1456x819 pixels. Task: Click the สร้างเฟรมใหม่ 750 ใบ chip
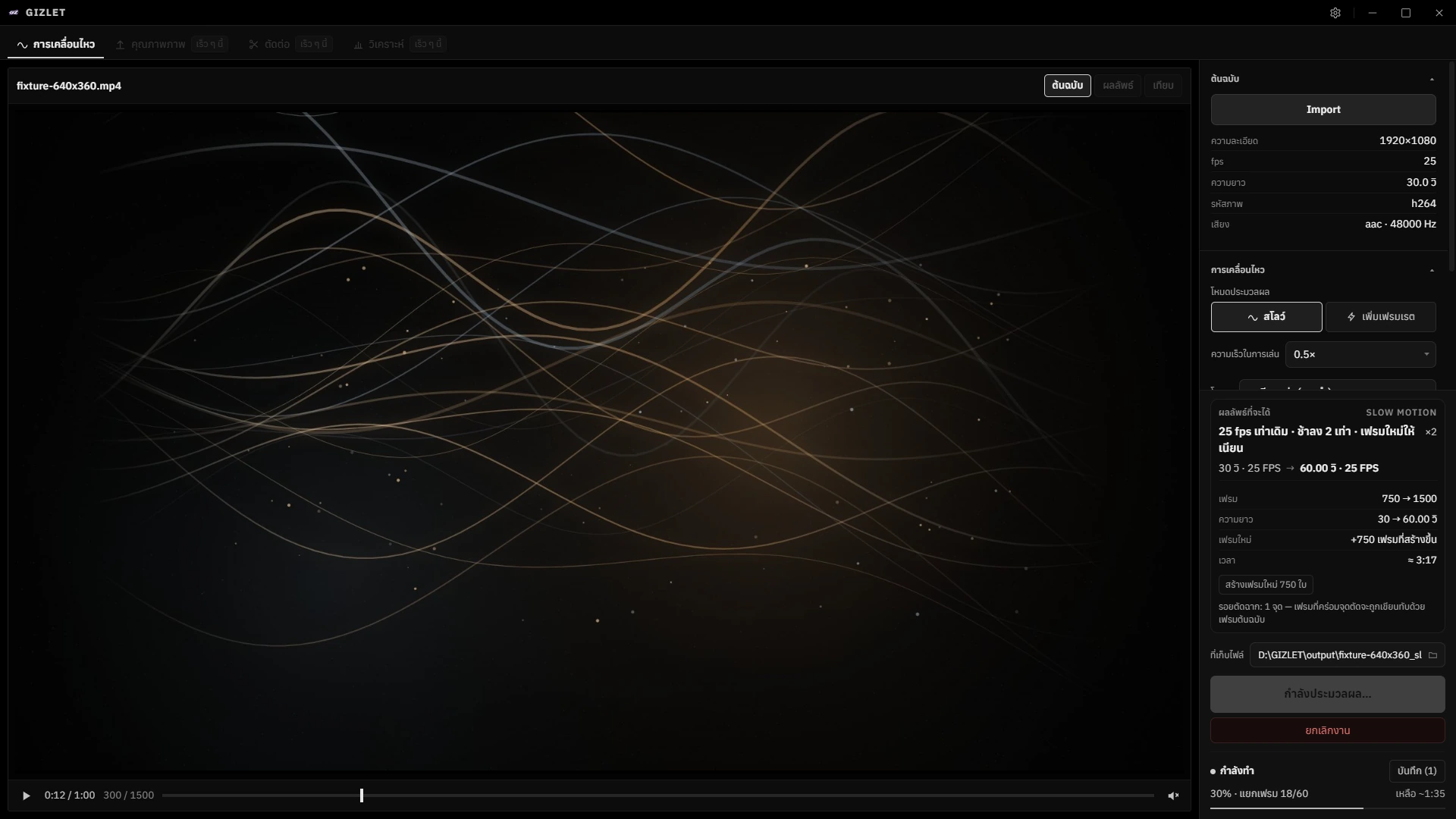1266,585
